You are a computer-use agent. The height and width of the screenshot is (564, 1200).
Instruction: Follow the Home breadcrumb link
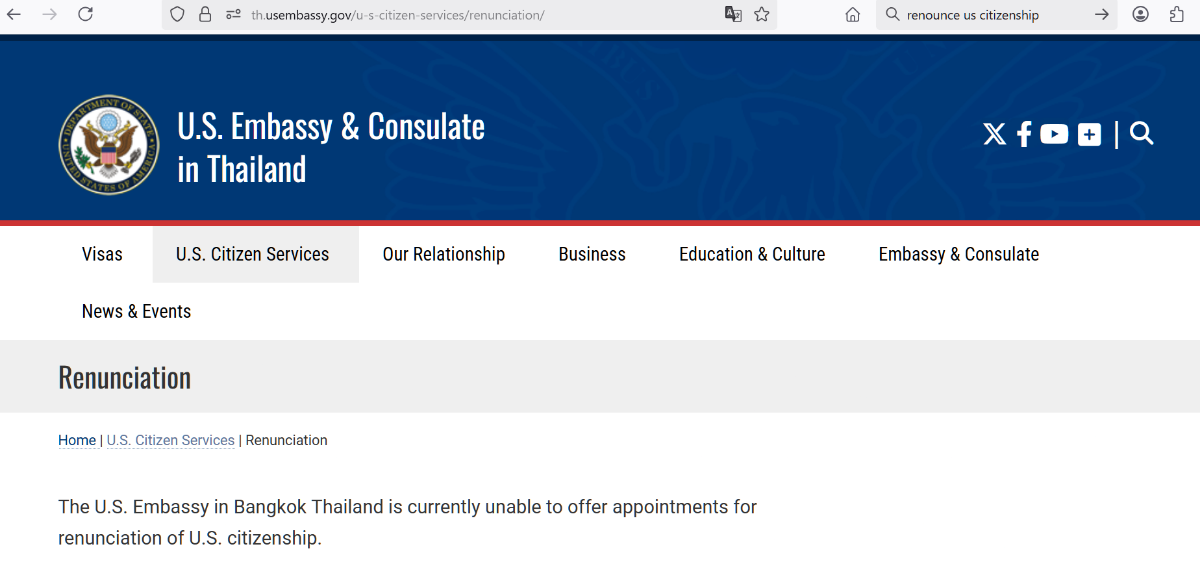pos(77,440)
